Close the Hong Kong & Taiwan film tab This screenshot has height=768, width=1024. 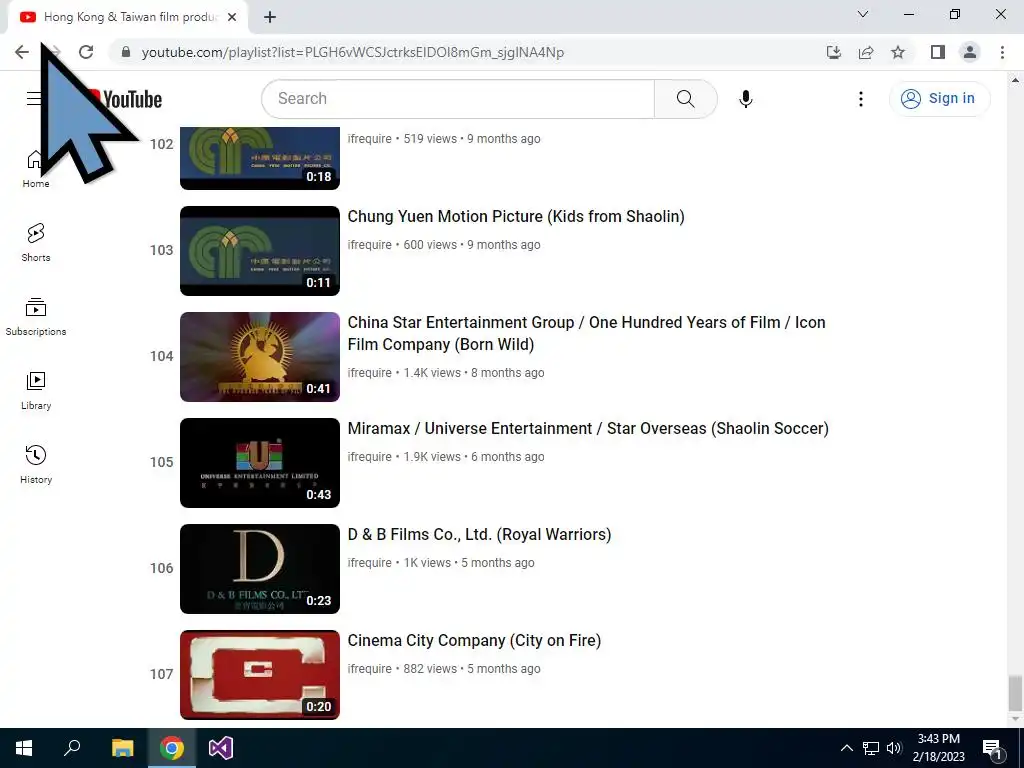tap(232, 18)
